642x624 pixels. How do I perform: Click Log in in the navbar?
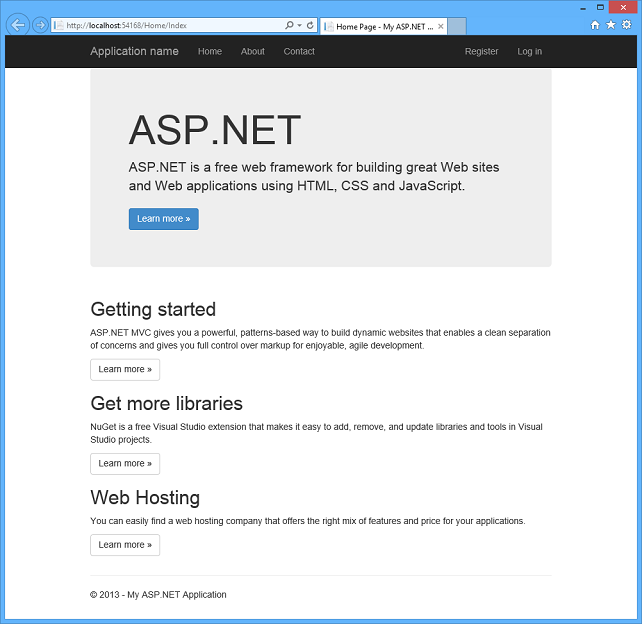coord(529,51)
